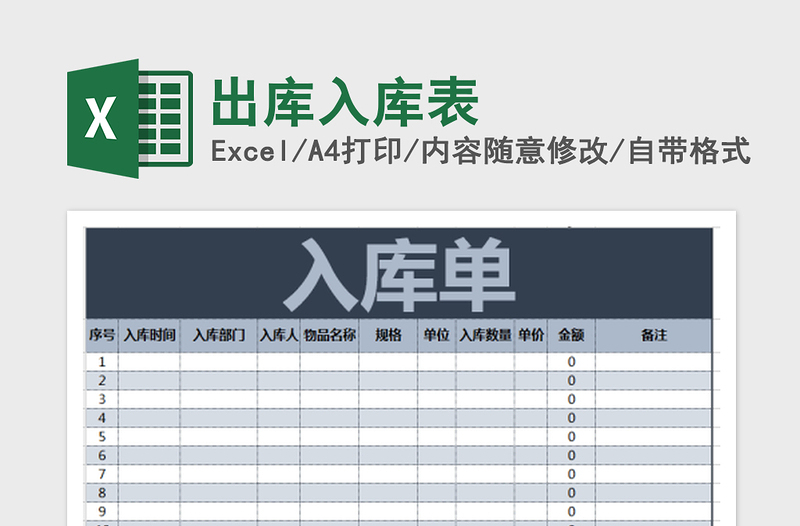The width and height of the screenshot is (800, 526).
Task: Click the 金额 value 0 in row 9
Action: 571,512
